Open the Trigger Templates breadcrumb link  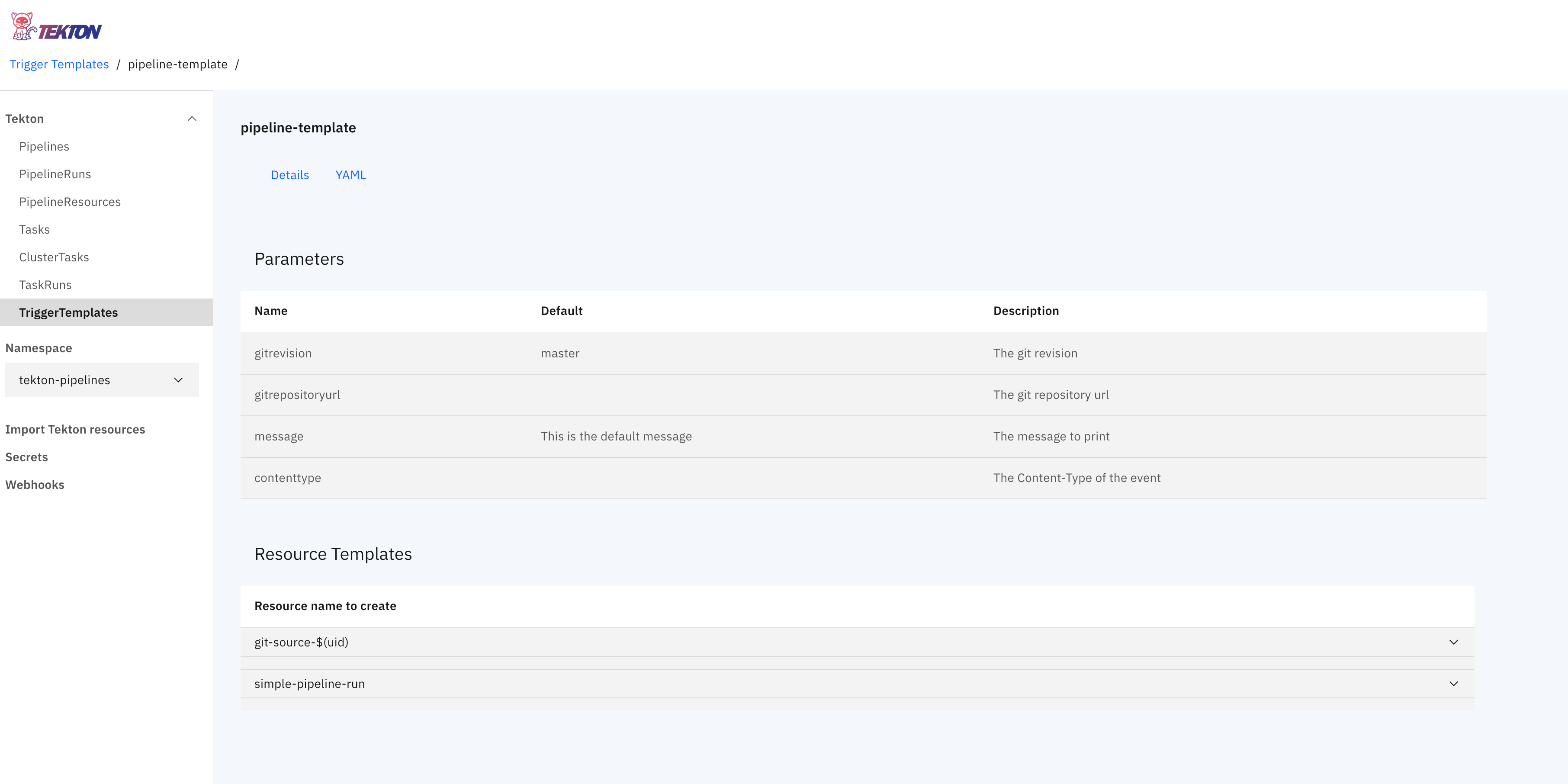pyautogui.click(x=59, y=64)
